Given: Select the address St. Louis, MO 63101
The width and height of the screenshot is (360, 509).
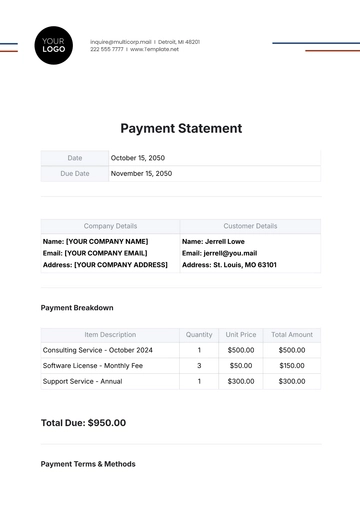Looking at the screenshot, I should pyautogui.click(x=245, y=265).
